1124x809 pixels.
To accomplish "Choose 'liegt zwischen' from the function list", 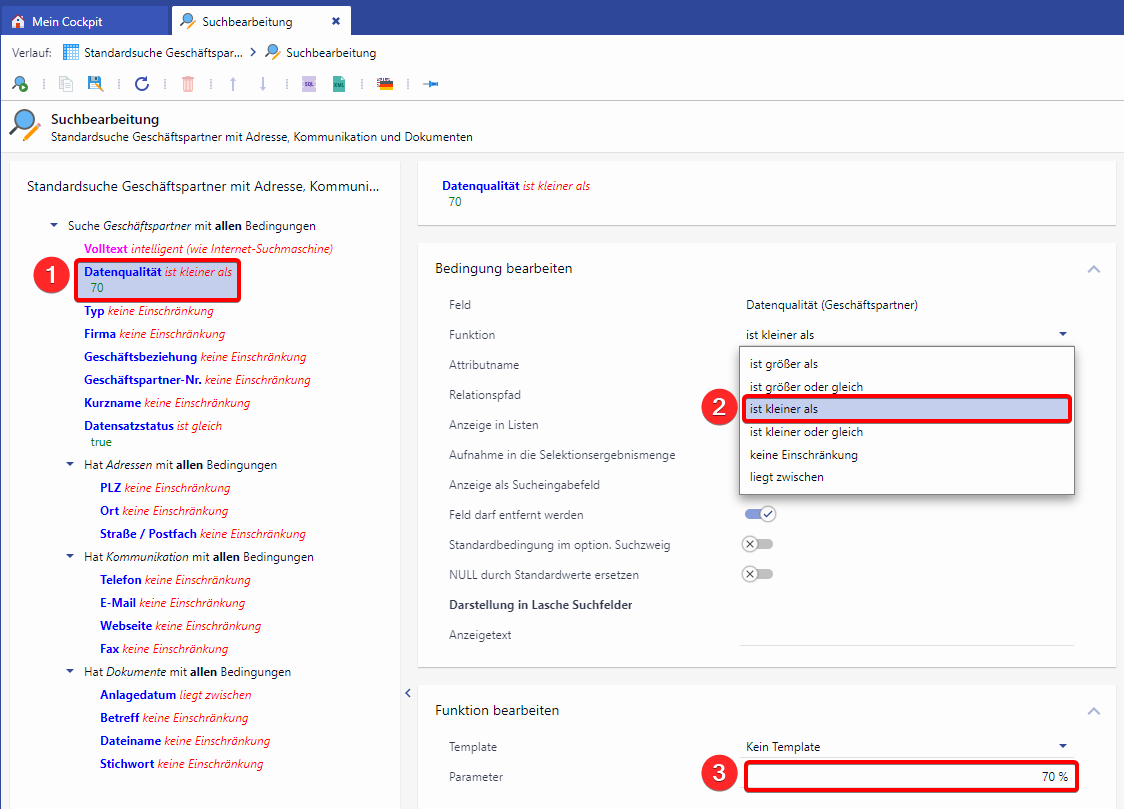I will (x=786, y=477).
